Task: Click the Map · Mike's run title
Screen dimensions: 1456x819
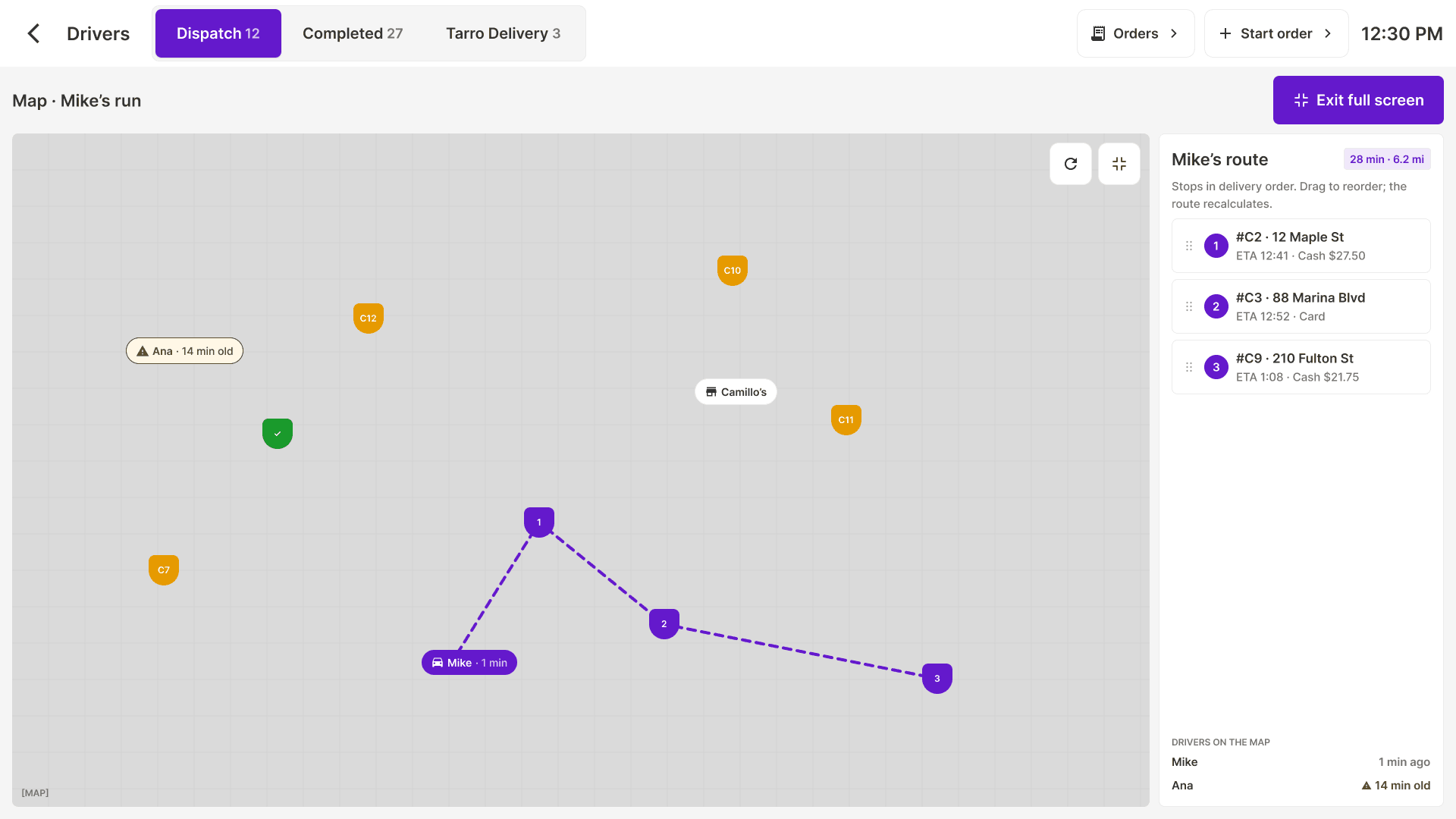Action: 77,101
